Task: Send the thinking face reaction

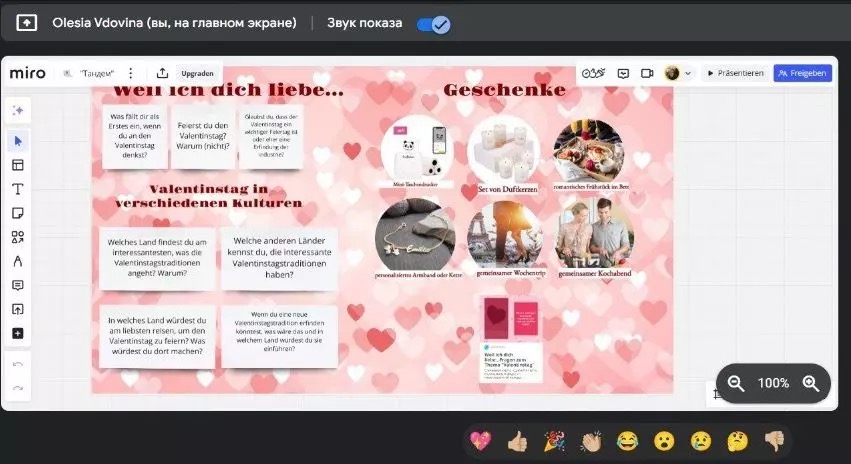Action: 738,441
